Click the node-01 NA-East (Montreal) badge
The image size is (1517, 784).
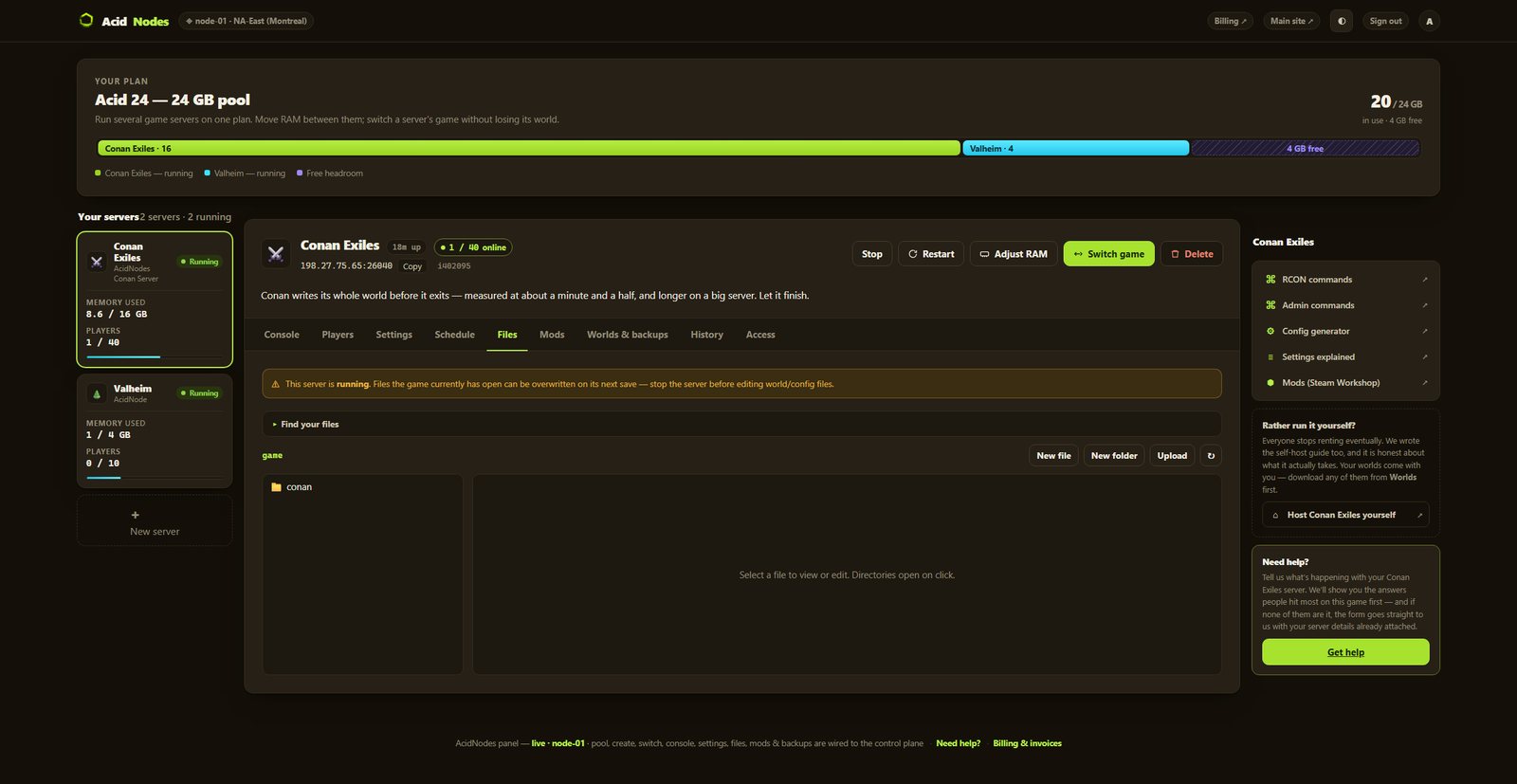click(247, 21)
